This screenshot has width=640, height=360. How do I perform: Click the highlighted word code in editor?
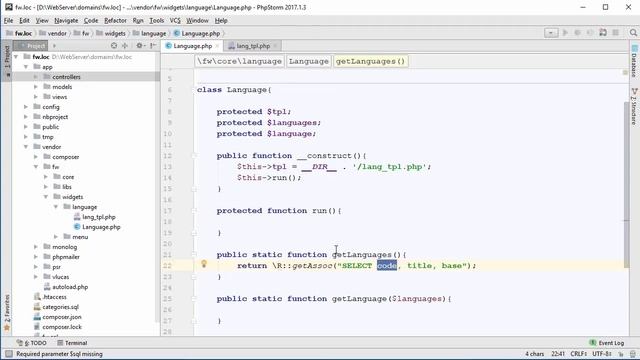387,266
